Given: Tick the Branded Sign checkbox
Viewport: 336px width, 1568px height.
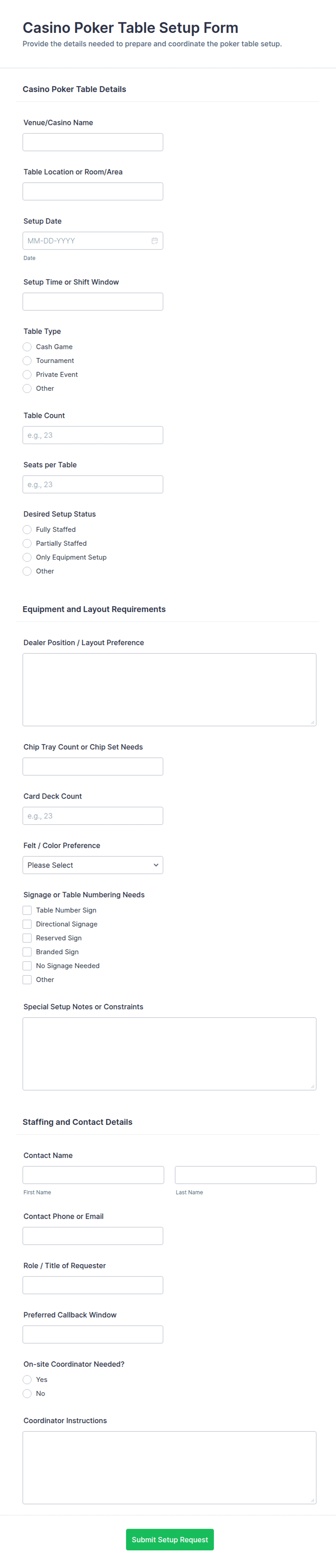Looking at the screenshot, I should (27, 952).
